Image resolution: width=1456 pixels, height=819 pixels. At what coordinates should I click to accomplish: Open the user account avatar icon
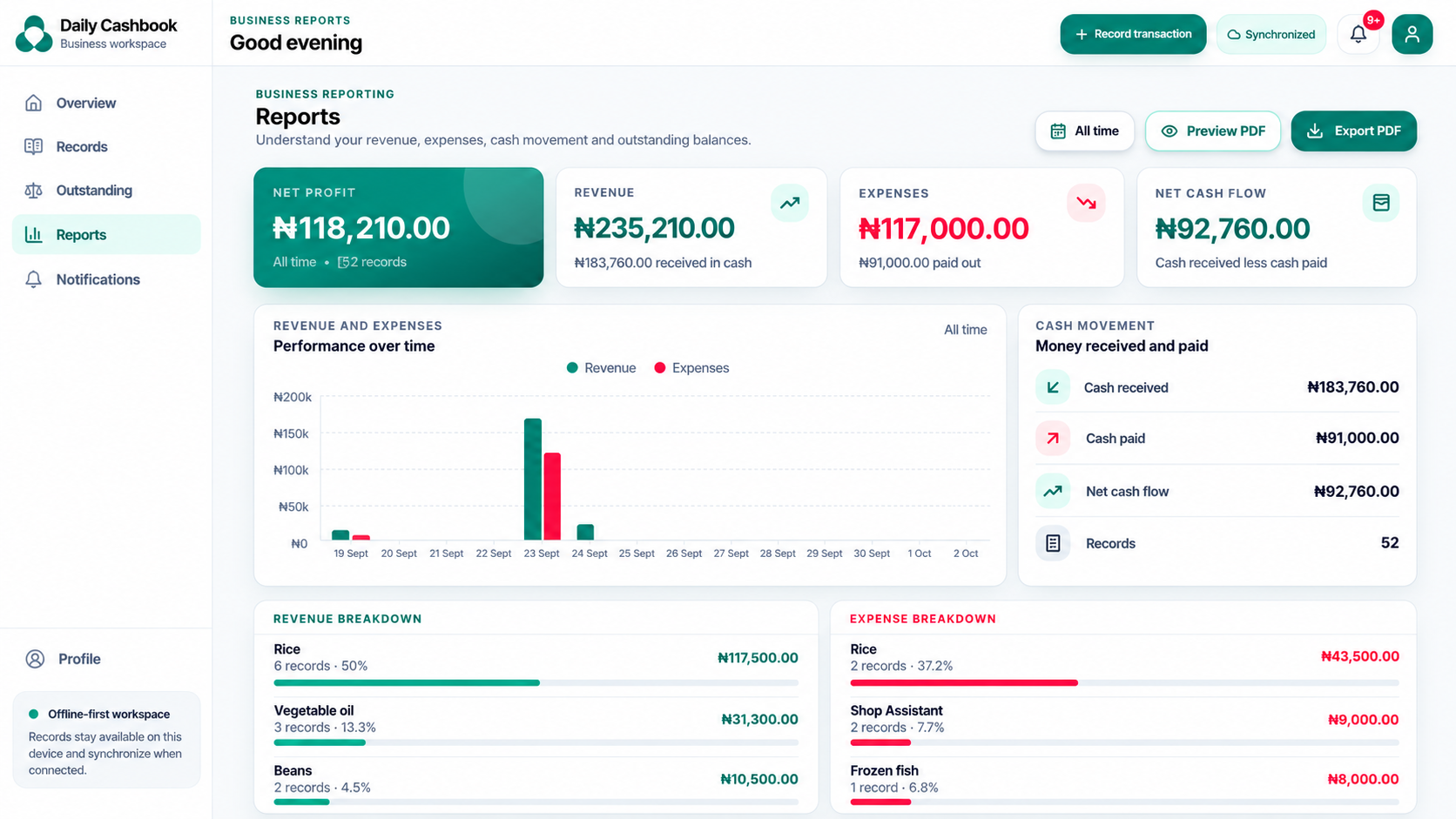pos(1412,34)
